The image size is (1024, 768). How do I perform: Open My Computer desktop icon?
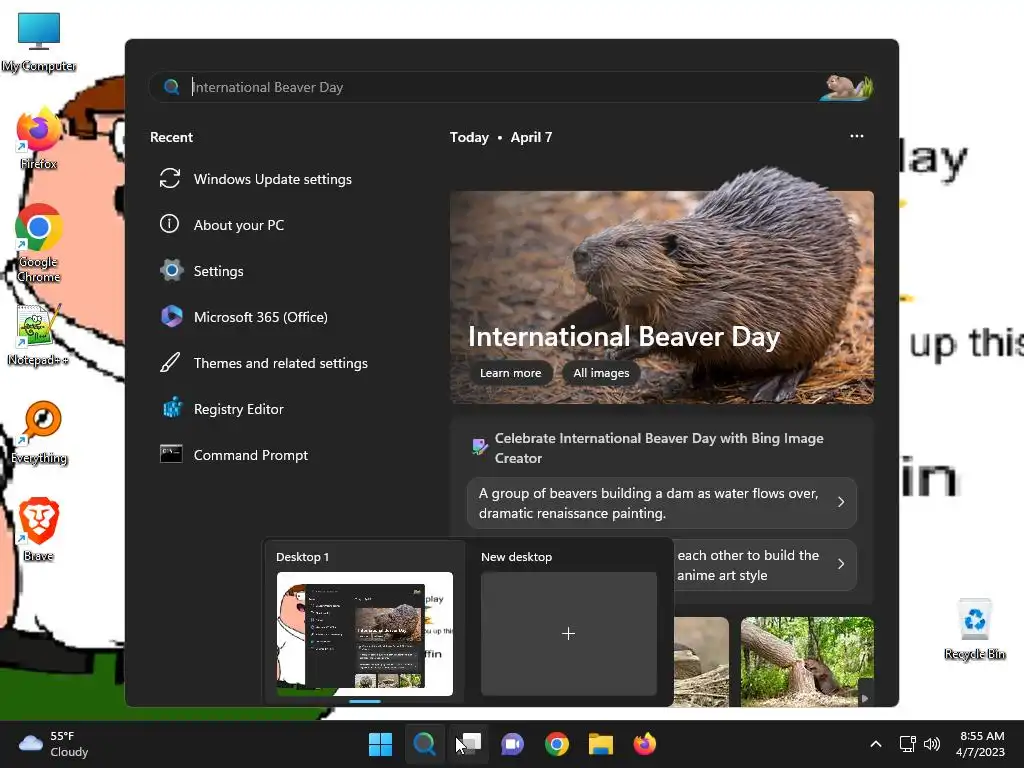pyautogui.click(x=39, y=41)
